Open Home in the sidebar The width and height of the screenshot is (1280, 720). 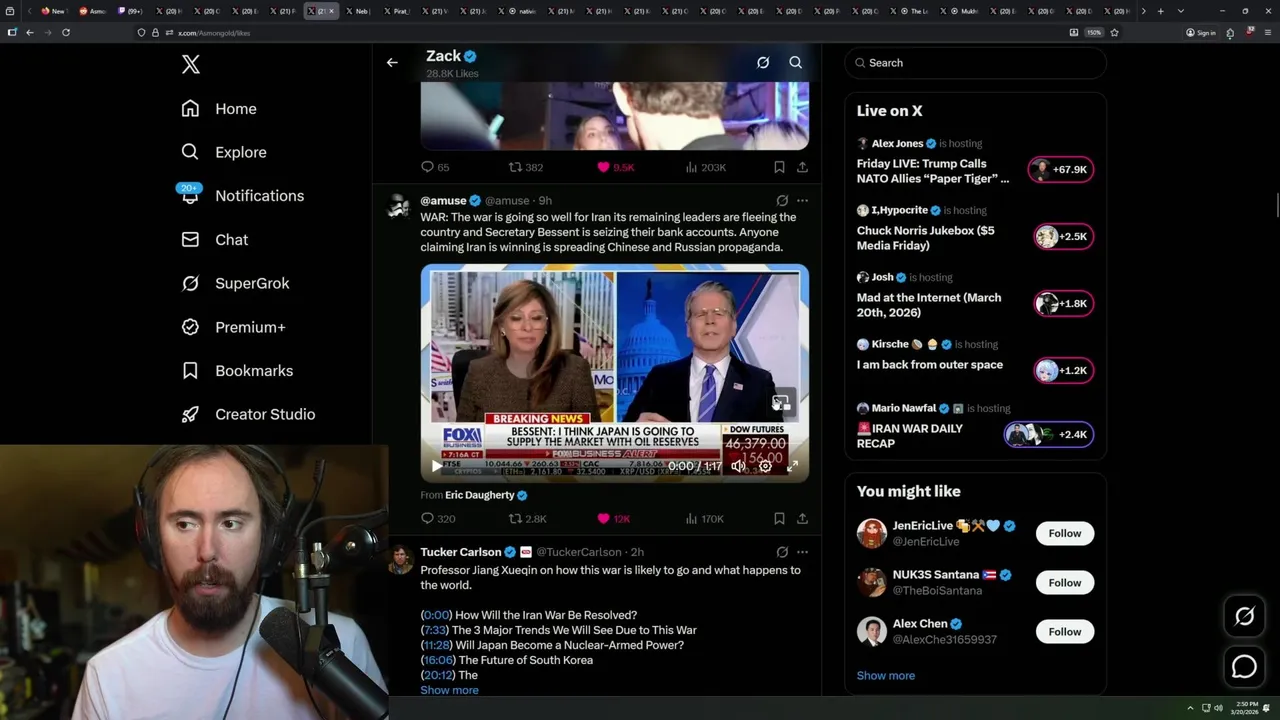point(219,109)
